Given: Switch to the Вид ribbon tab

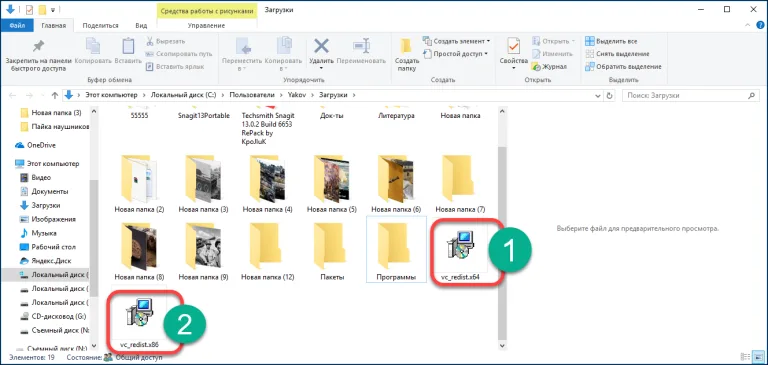Looking at the screenshot, I should (141, 25).
